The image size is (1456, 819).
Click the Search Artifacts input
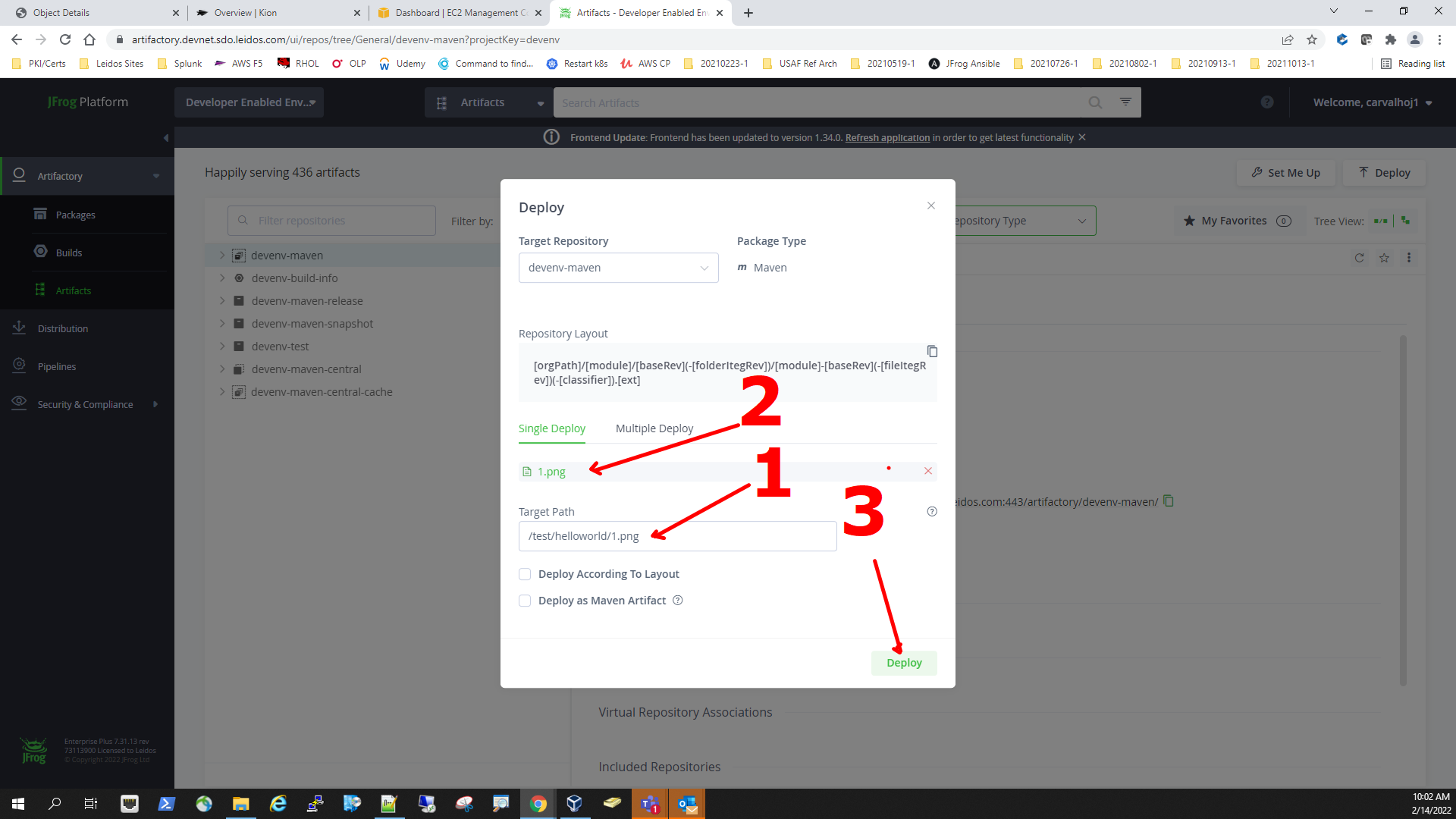tap(819, 102)
